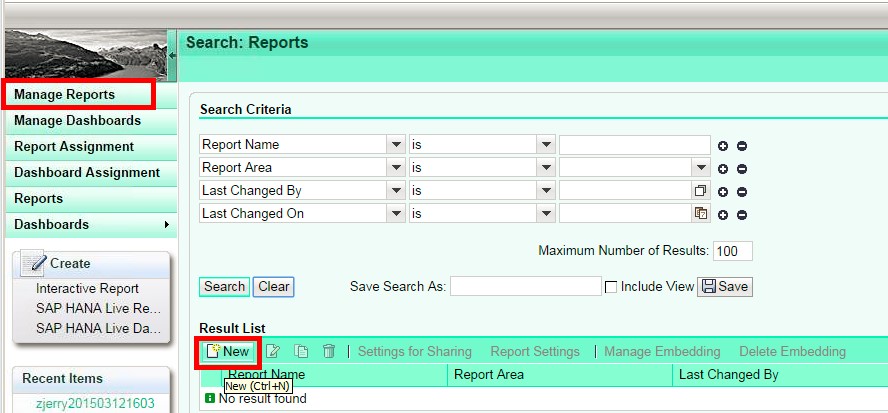Click Manage Embedding in toolbar
Screen dimensions: 888x413
[x=663, y=352]
